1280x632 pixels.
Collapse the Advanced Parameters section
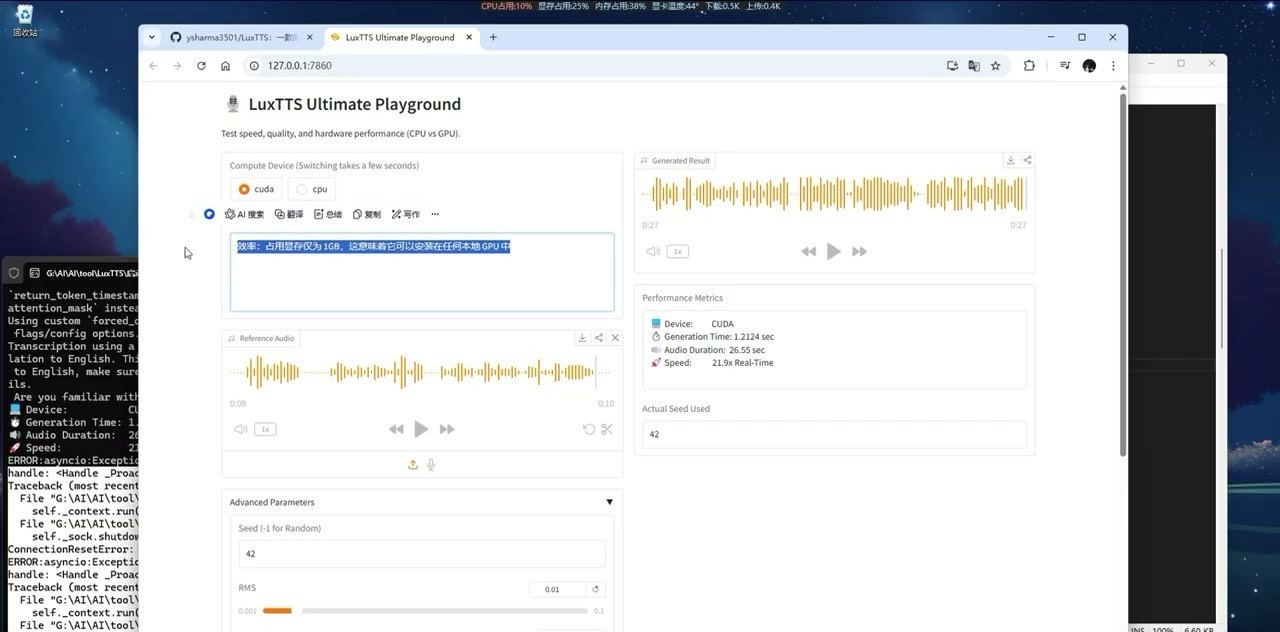[x=609, y=502]
